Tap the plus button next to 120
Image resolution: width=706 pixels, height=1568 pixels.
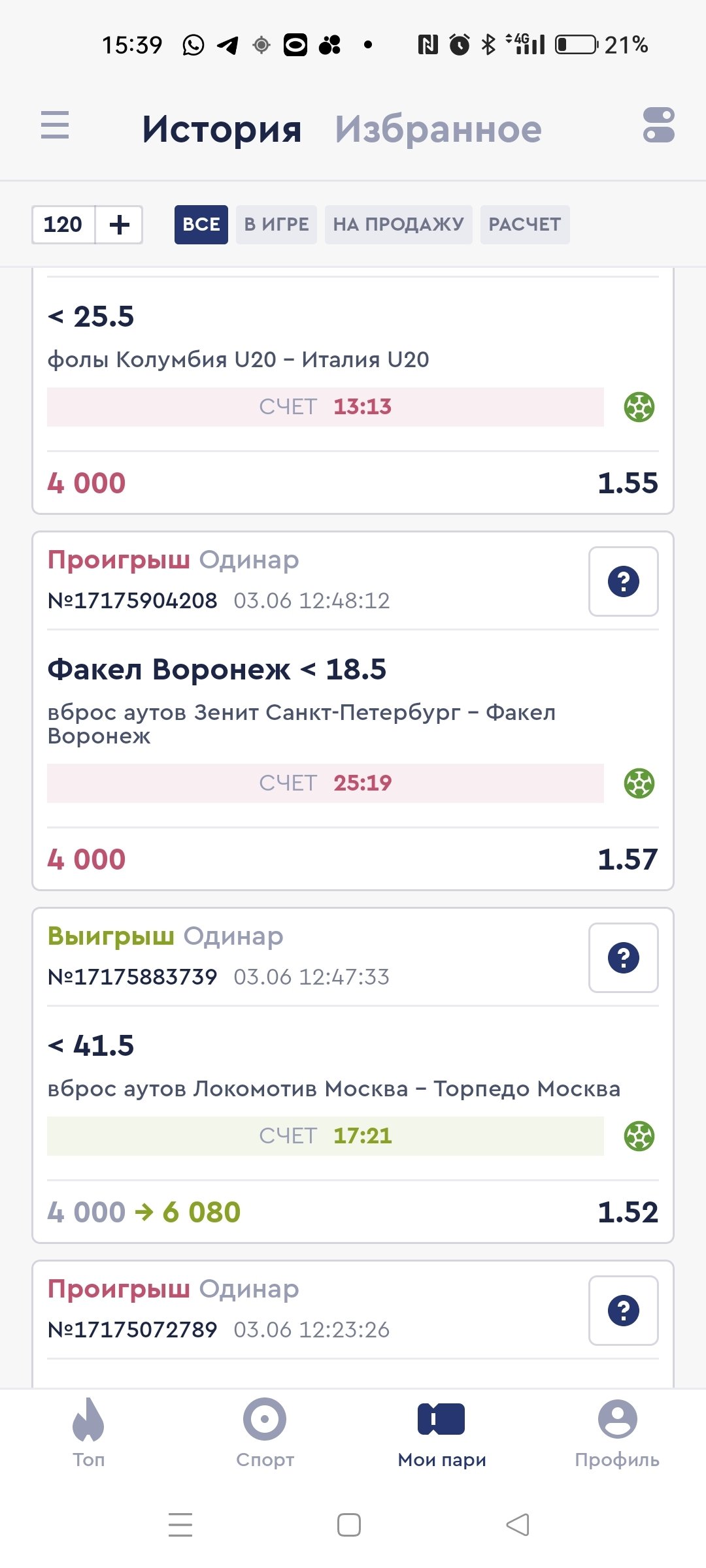119,225
